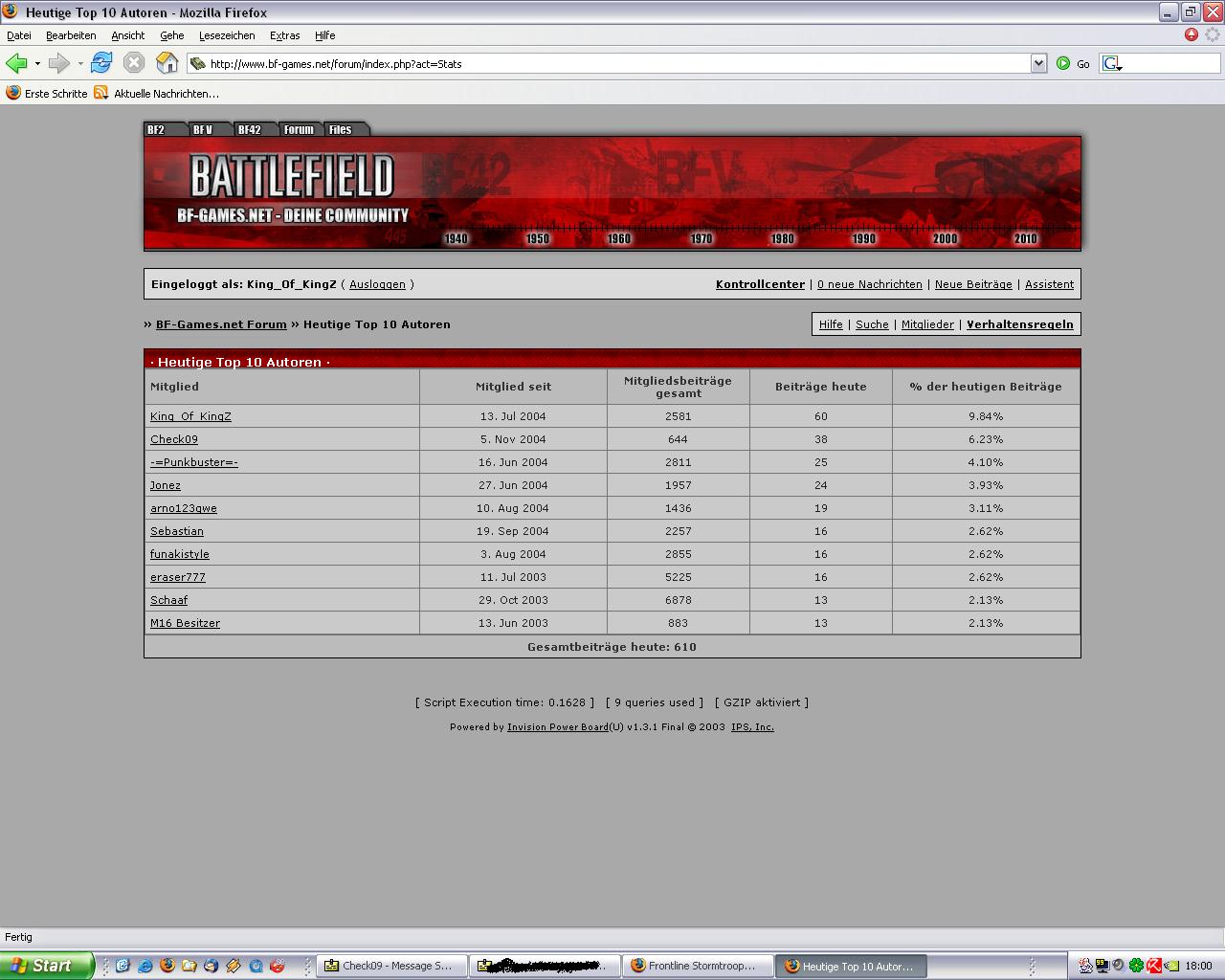
Task: Reload the page with the Refresh icon
Action: [x=100, y=63]
